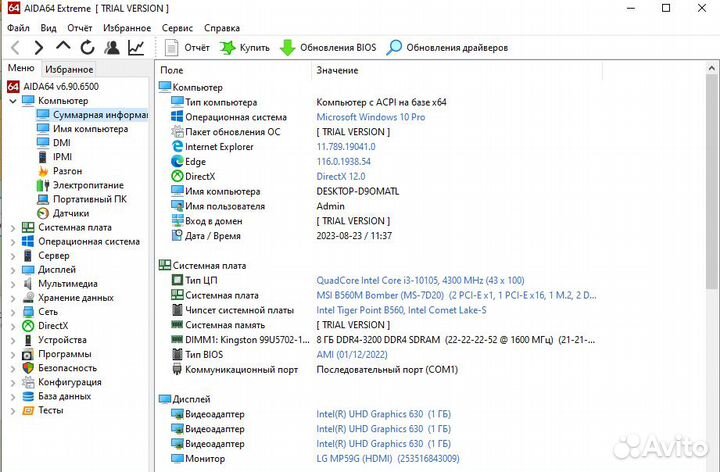Open the Отчёт menu in the menu bar
The width and height of the screenshot is (720, 472).
click(79, 28)
